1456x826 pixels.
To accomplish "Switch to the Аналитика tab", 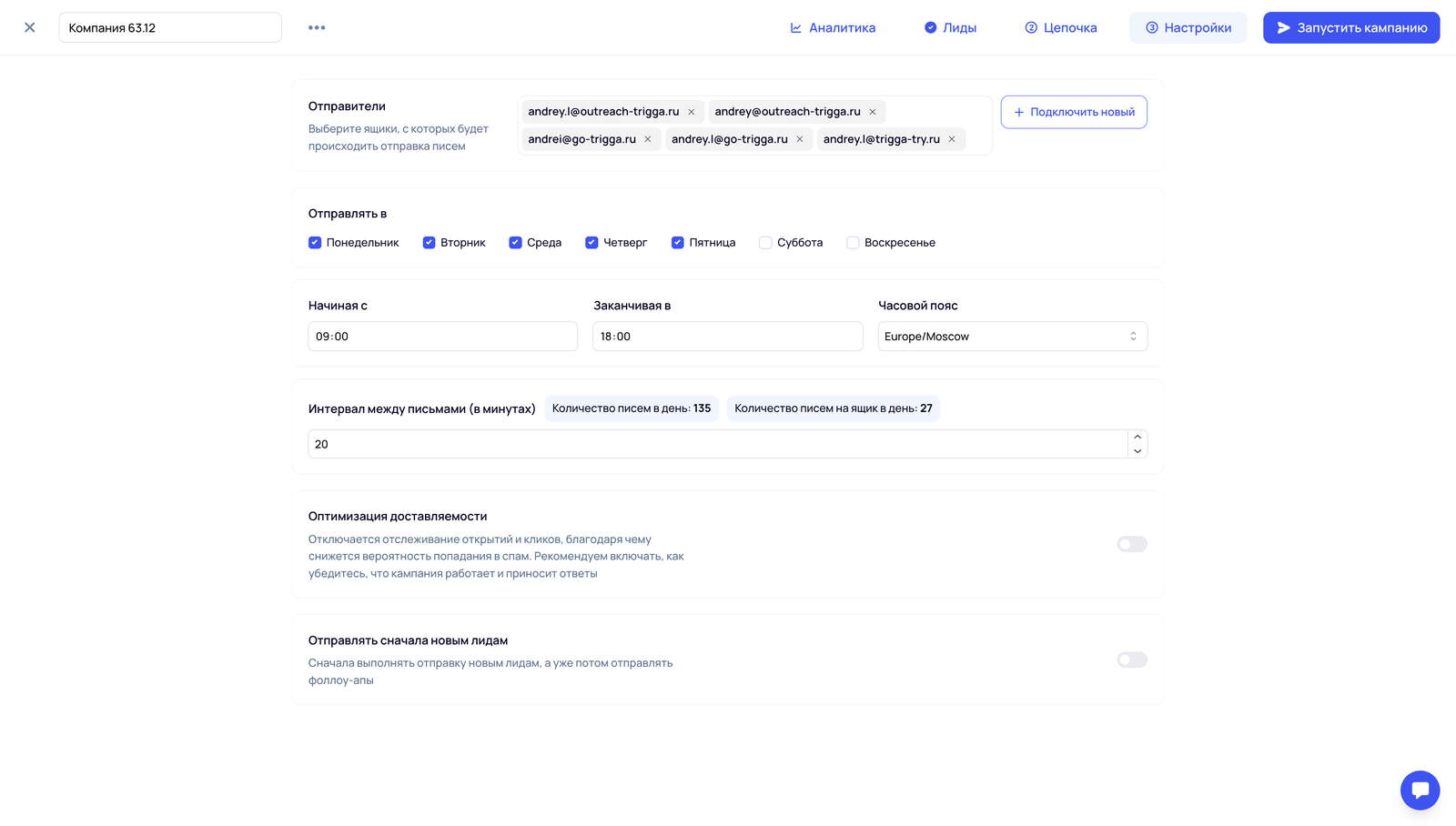I will [x=833, y=28].
